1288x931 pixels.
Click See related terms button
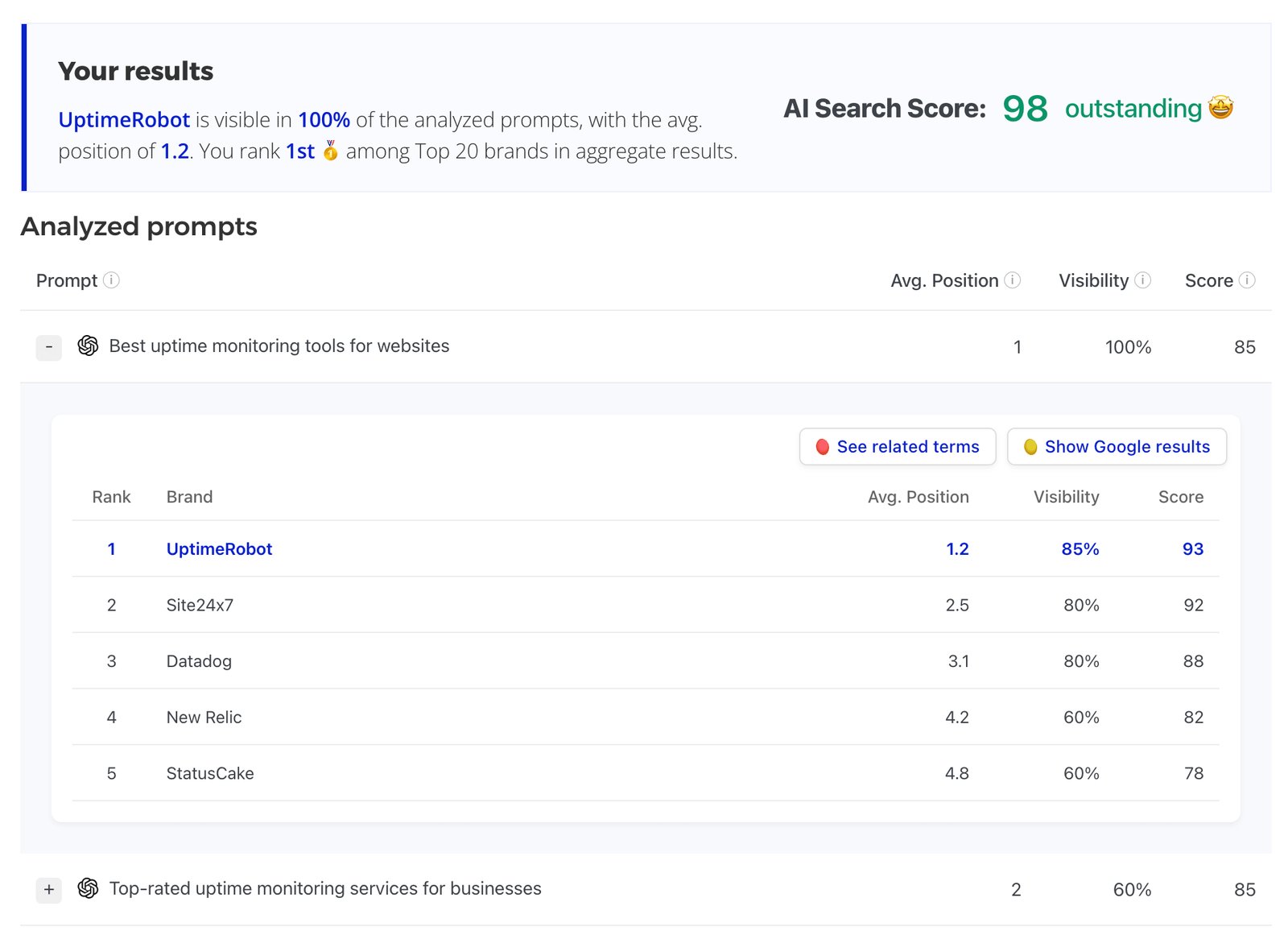898,447
